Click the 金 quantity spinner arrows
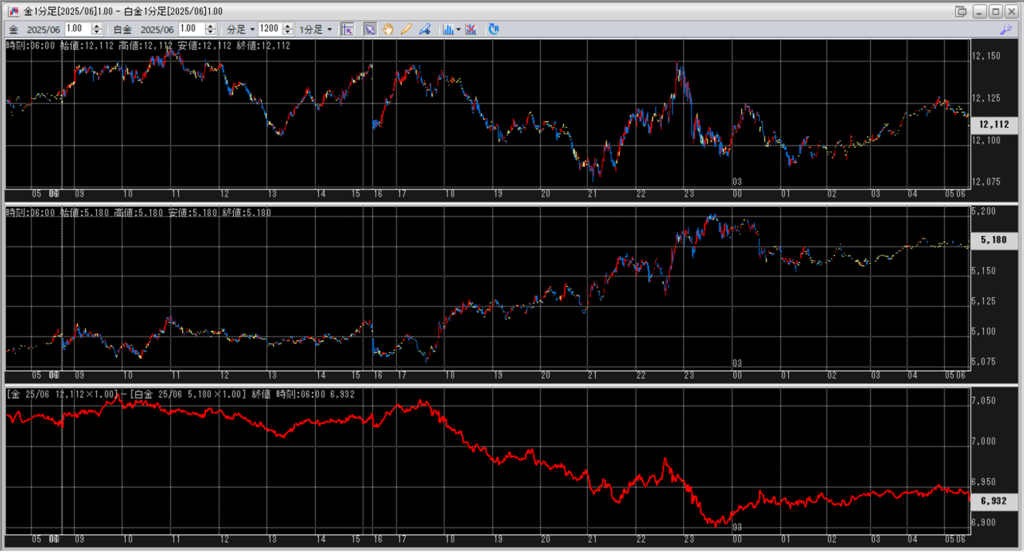1024x552 pixels. pos(97,29)
